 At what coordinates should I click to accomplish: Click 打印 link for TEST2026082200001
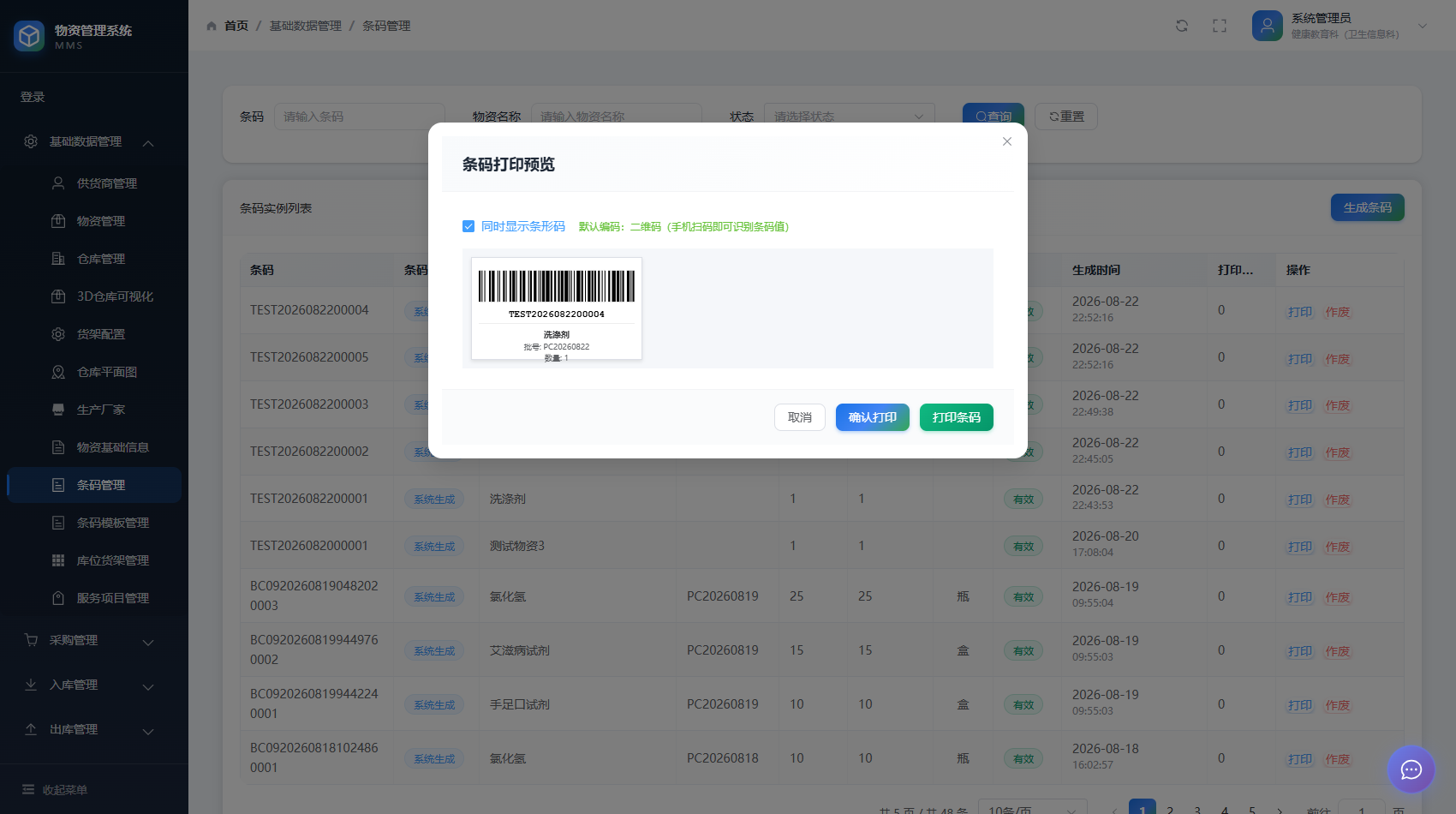click(x=1300, y=500)
